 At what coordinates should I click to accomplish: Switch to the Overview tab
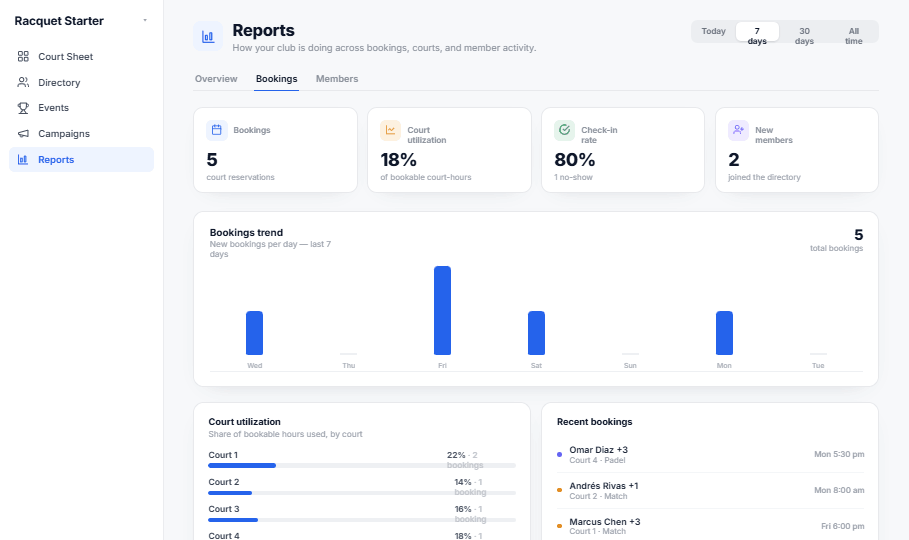216,79
